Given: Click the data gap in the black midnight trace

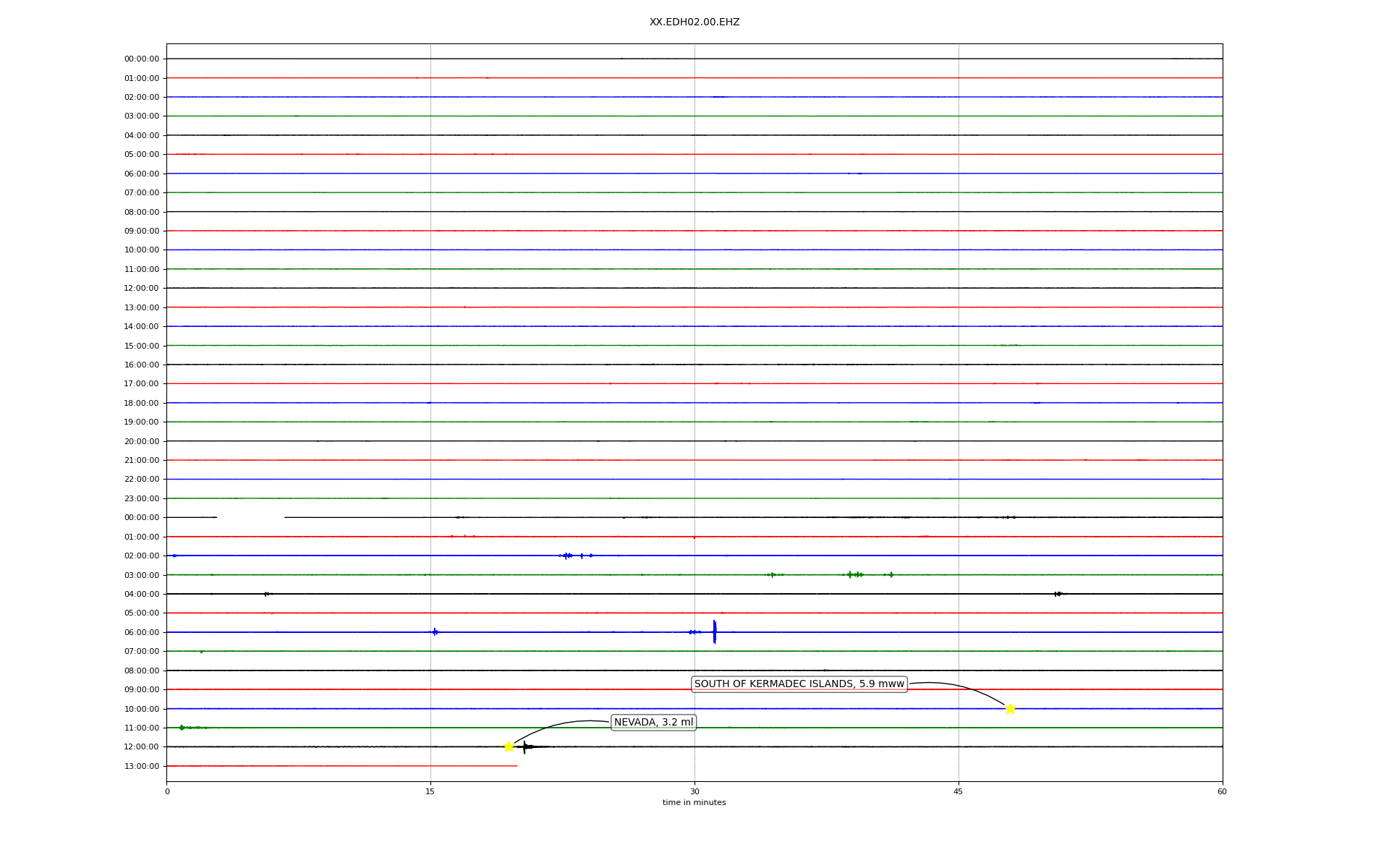Looking at the screenshot, I should click(250, 517).
